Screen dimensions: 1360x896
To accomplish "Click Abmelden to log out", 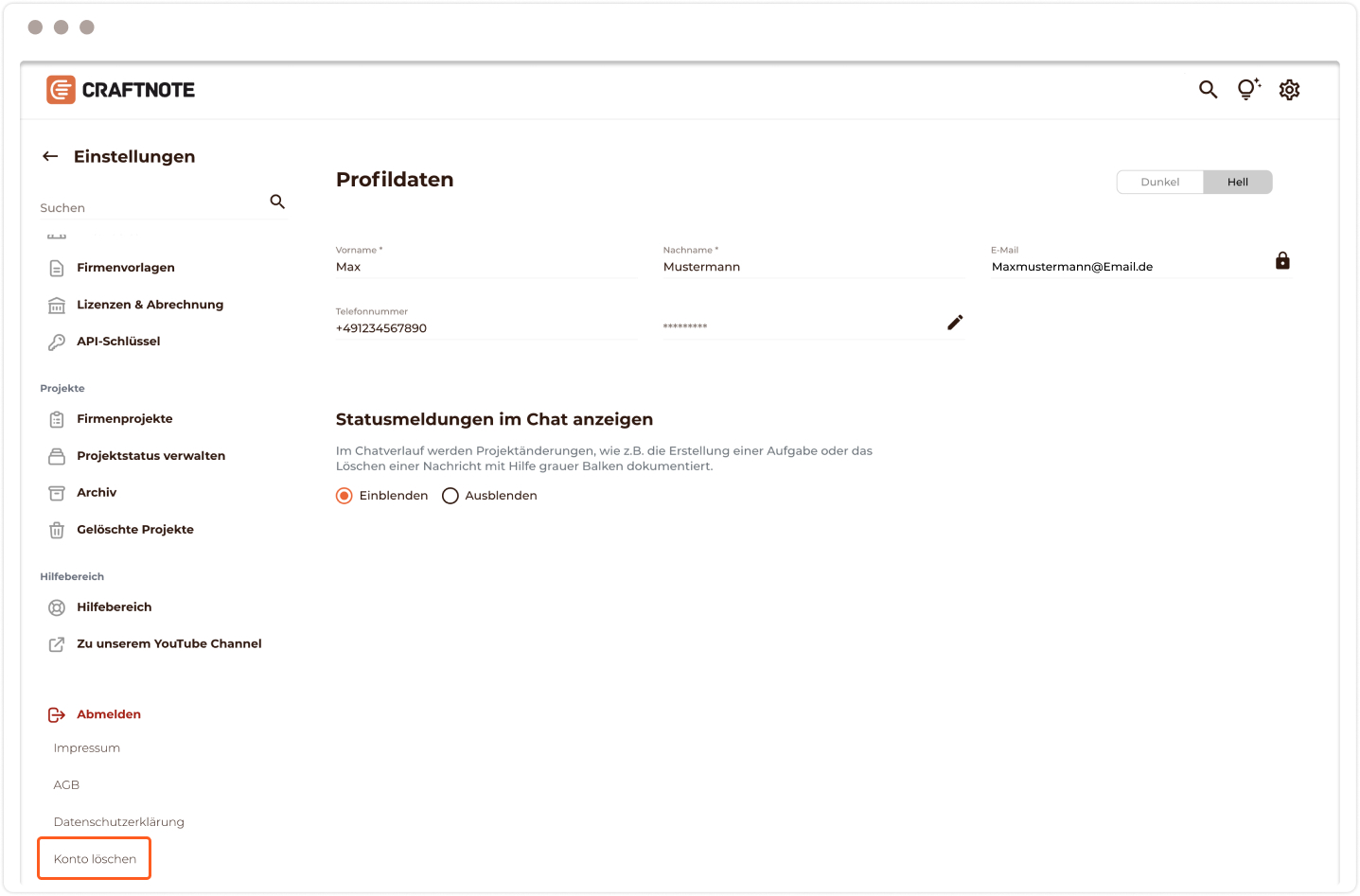I will 109,714.
